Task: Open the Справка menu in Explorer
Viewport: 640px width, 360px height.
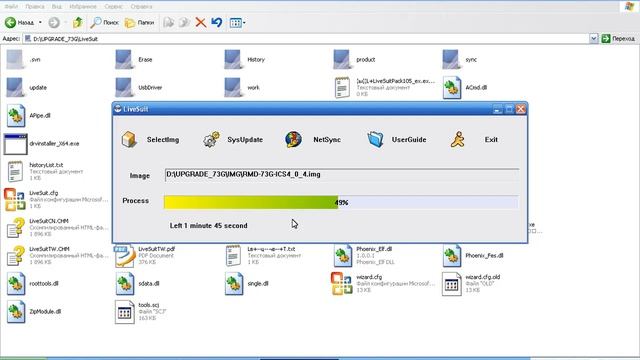Action: tap(141, 7)
